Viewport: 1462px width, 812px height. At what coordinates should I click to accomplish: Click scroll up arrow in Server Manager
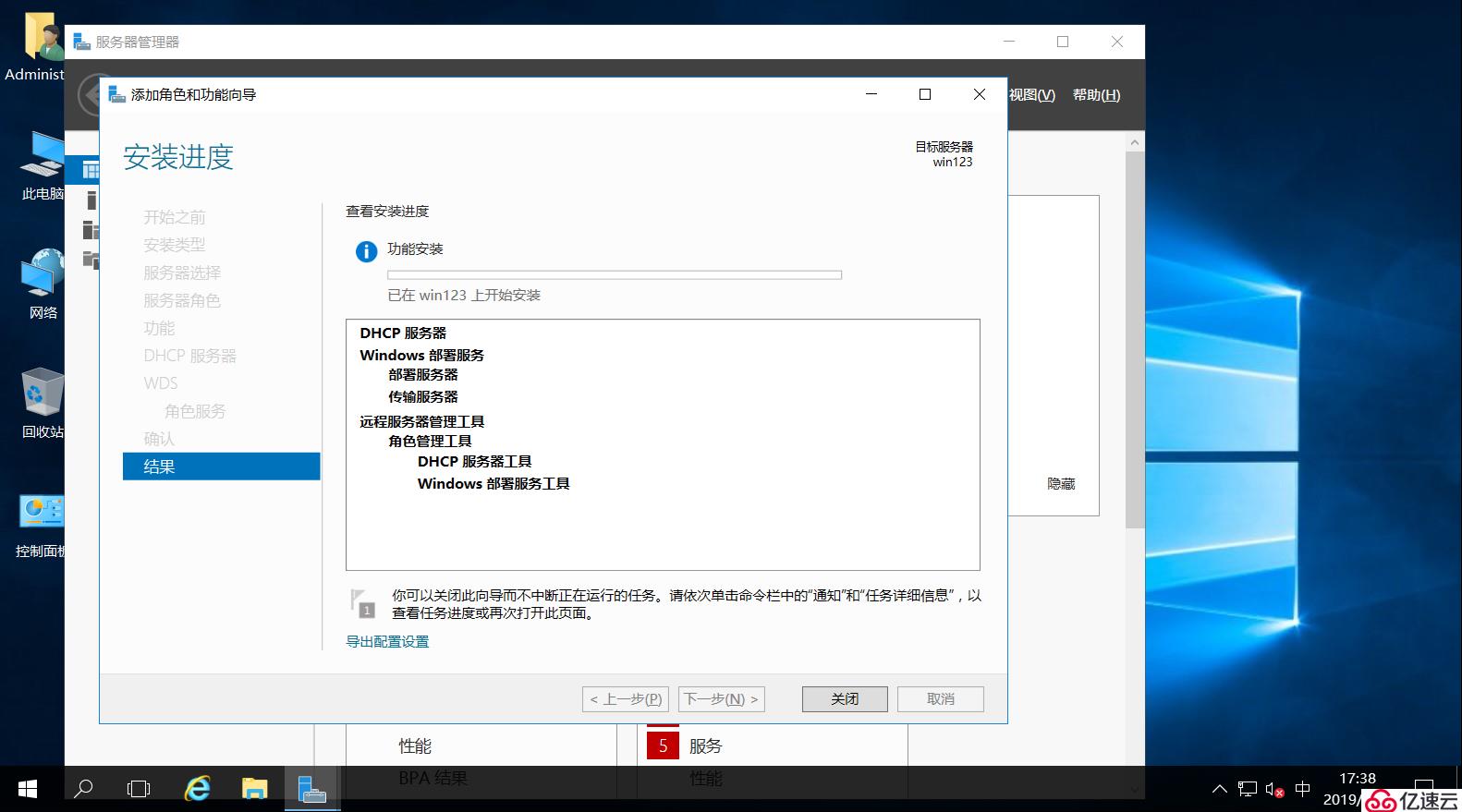[x=1135, y=143]
